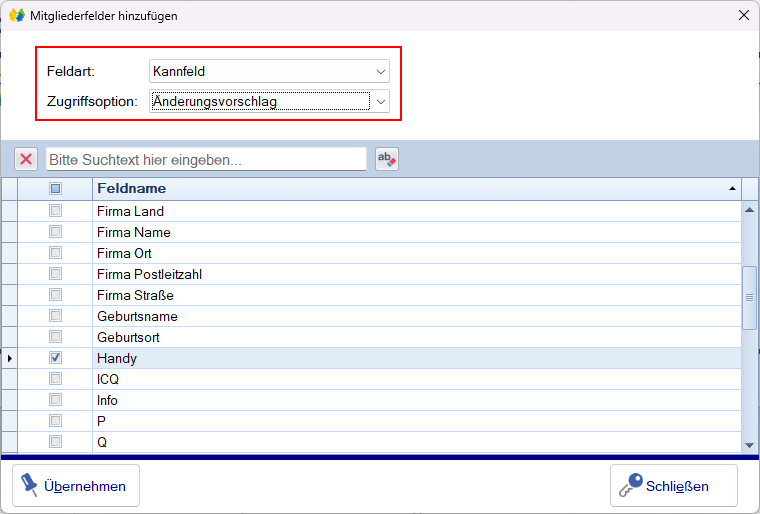Click the key icon on Schließen
Screen dimensions: 760x514
[630, 486]
